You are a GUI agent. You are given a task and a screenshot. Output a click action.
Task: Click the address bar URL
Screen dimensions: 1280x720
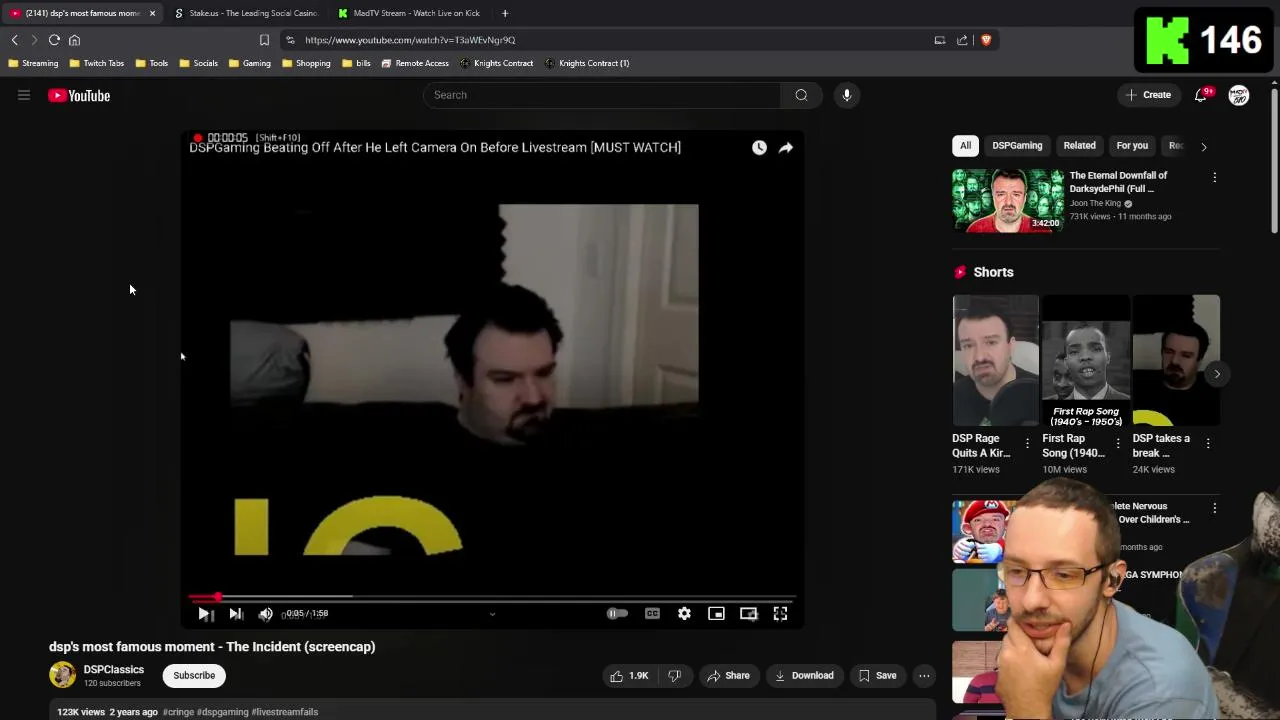[410, 40]
